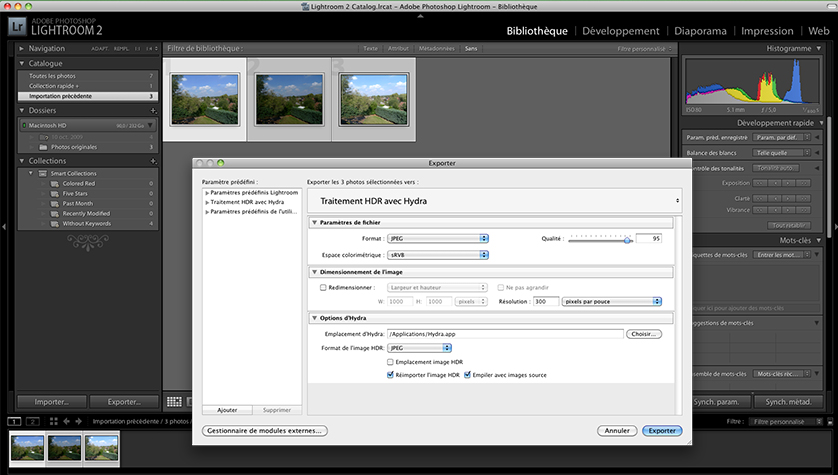This screenshot has width=838, height=475.
Task: Expand Traitement HDR avec Hydra preset
Action: [x=207, y=203]
